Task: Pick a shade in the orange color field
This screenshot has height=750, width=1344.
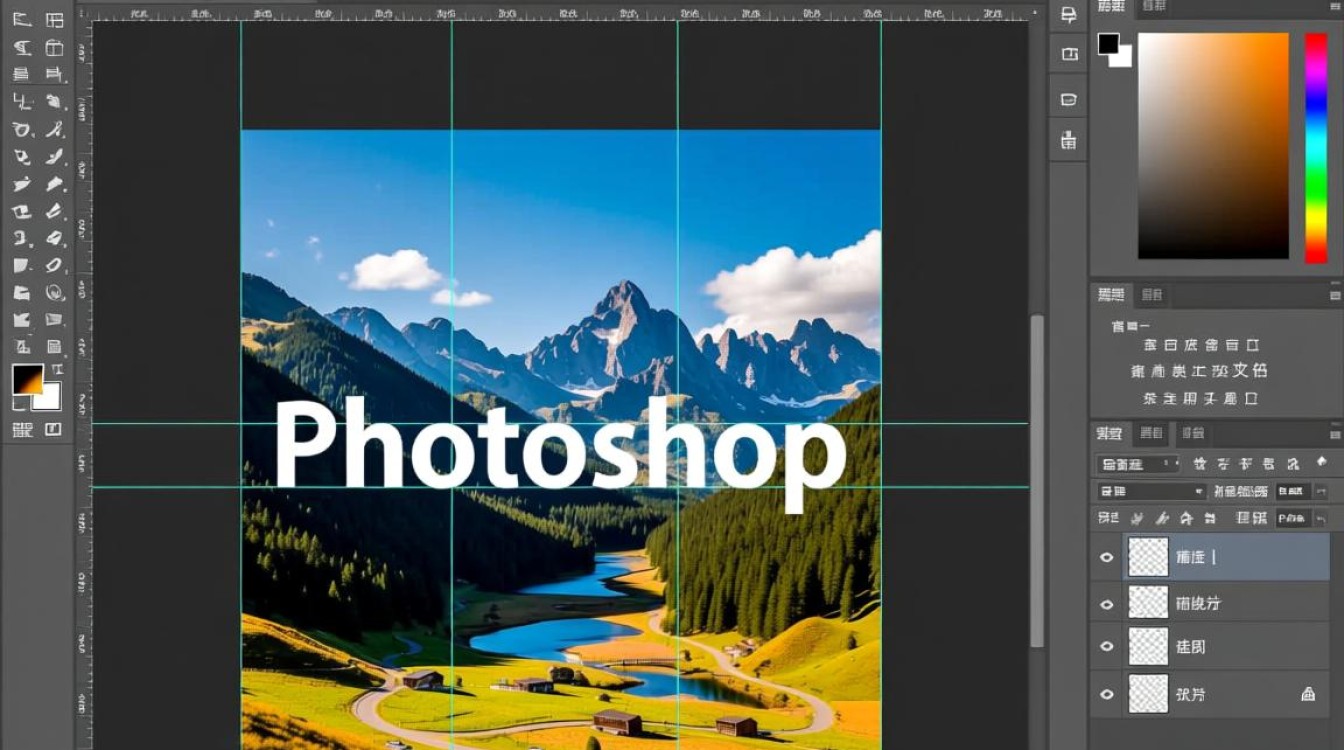Action: [1213, 146]
